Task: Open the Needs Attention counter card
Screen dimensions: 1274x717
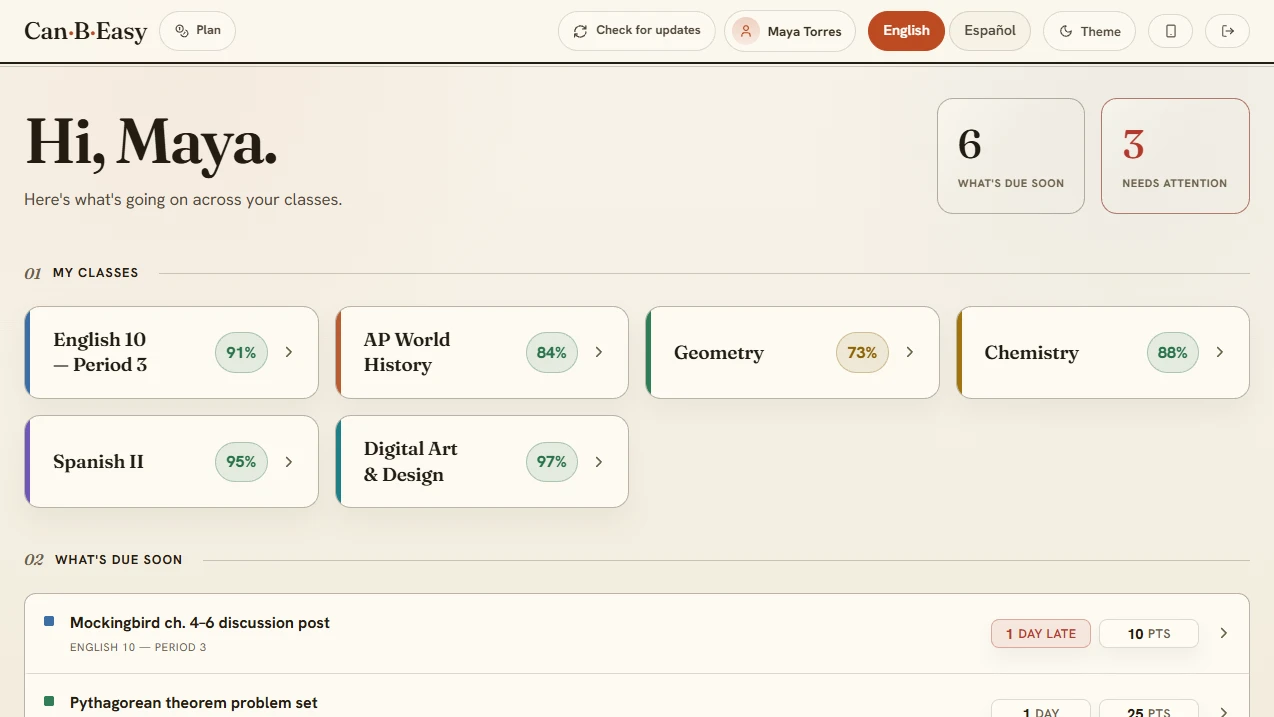Action: (x=1175, y=156)
